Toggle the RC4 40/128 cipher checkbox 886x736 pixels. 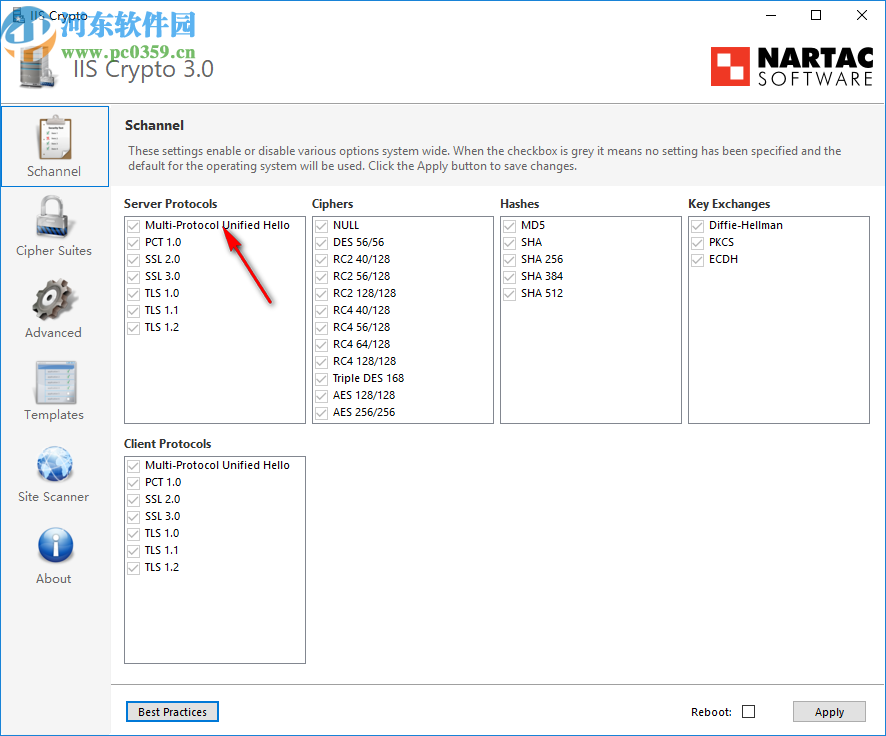pos(322,311)
